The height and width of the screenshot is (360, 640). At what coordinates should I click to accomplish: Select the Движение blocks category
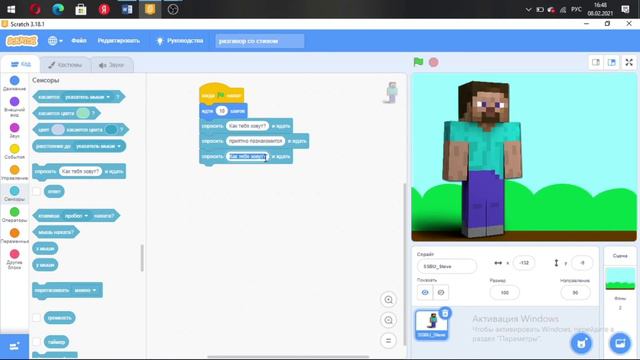point(14,83)
